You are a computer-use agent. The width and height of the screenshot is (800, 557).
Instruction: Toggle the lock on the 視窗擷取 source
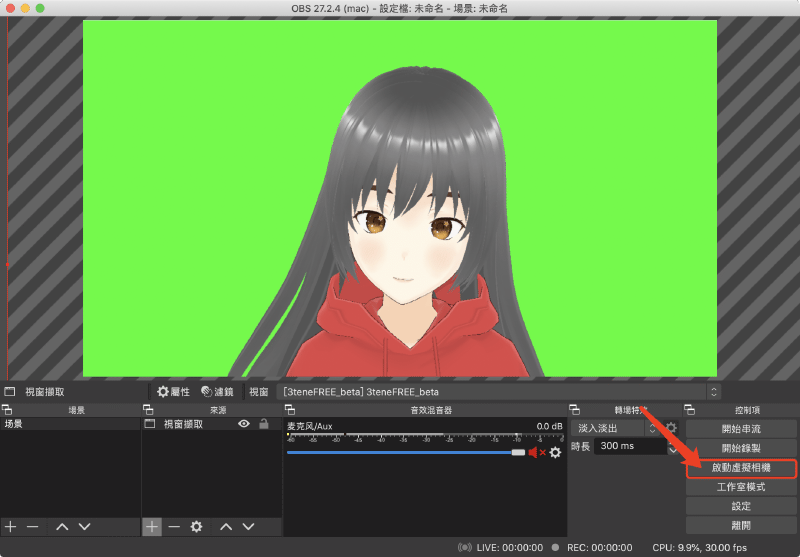pos(264,424)
